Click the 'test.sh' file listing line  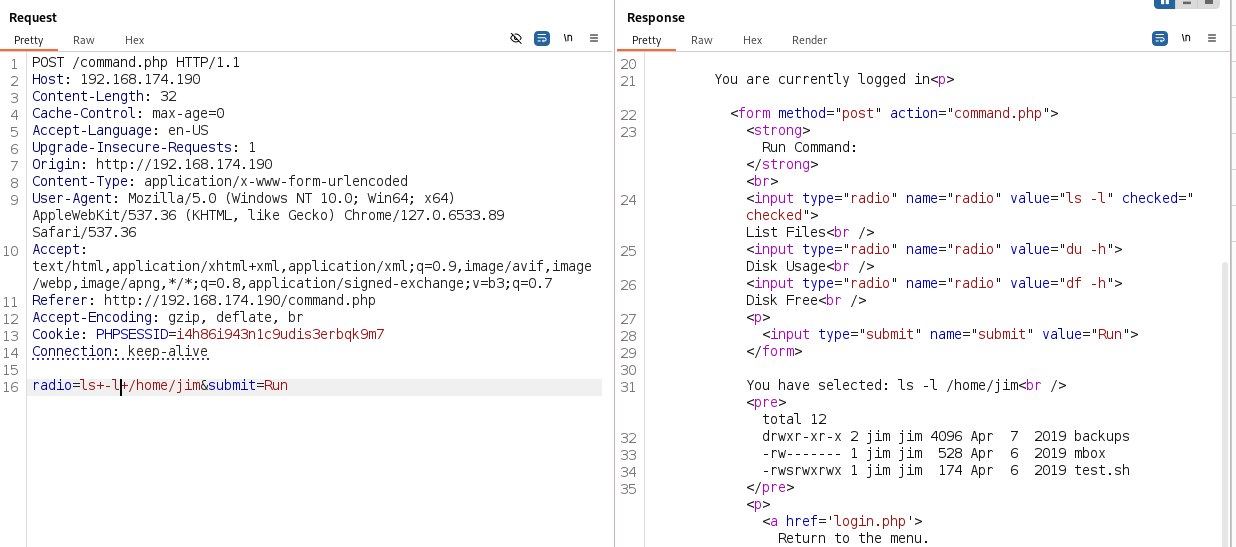pos(946,470)
